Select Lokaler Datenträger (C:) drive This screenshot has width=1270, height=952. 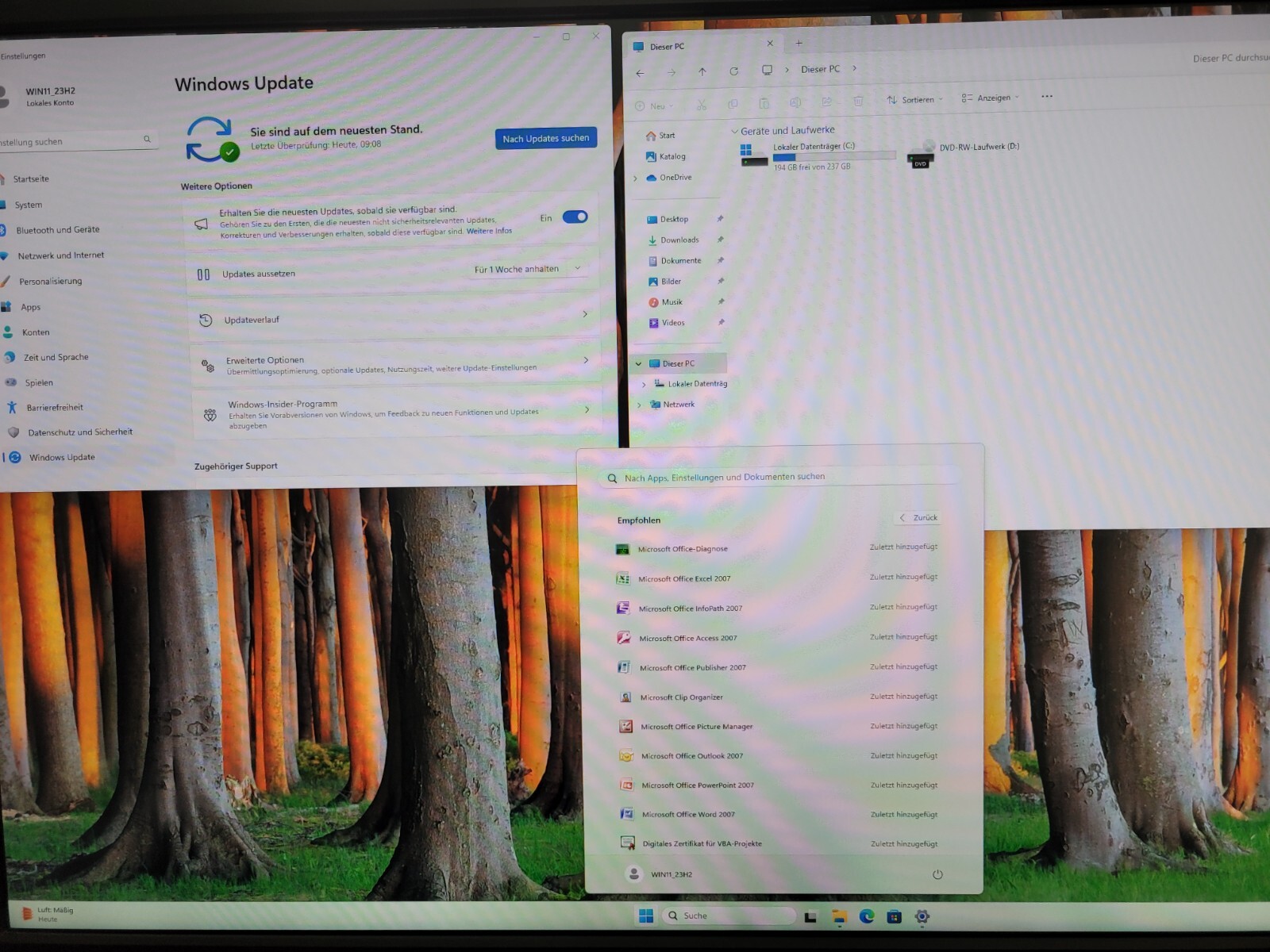pos(817,155)
